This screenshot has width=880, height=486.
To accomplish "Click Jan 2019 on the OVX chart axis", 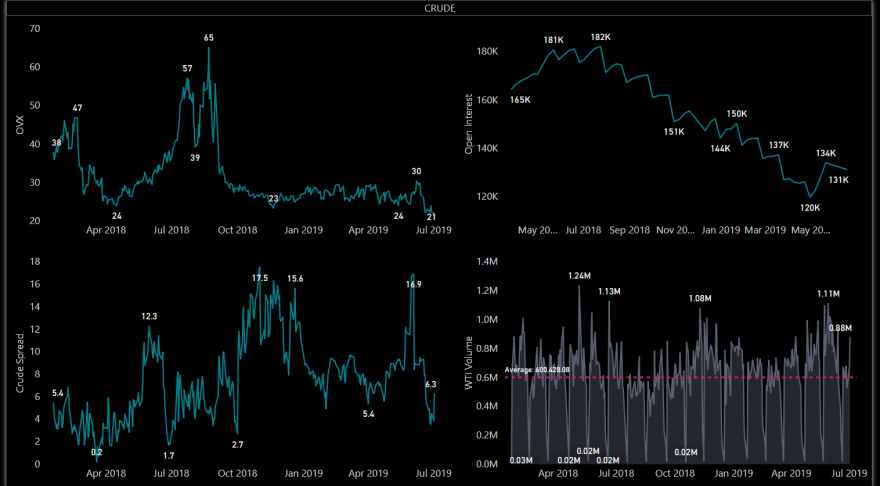I will [x=303, y=230].
